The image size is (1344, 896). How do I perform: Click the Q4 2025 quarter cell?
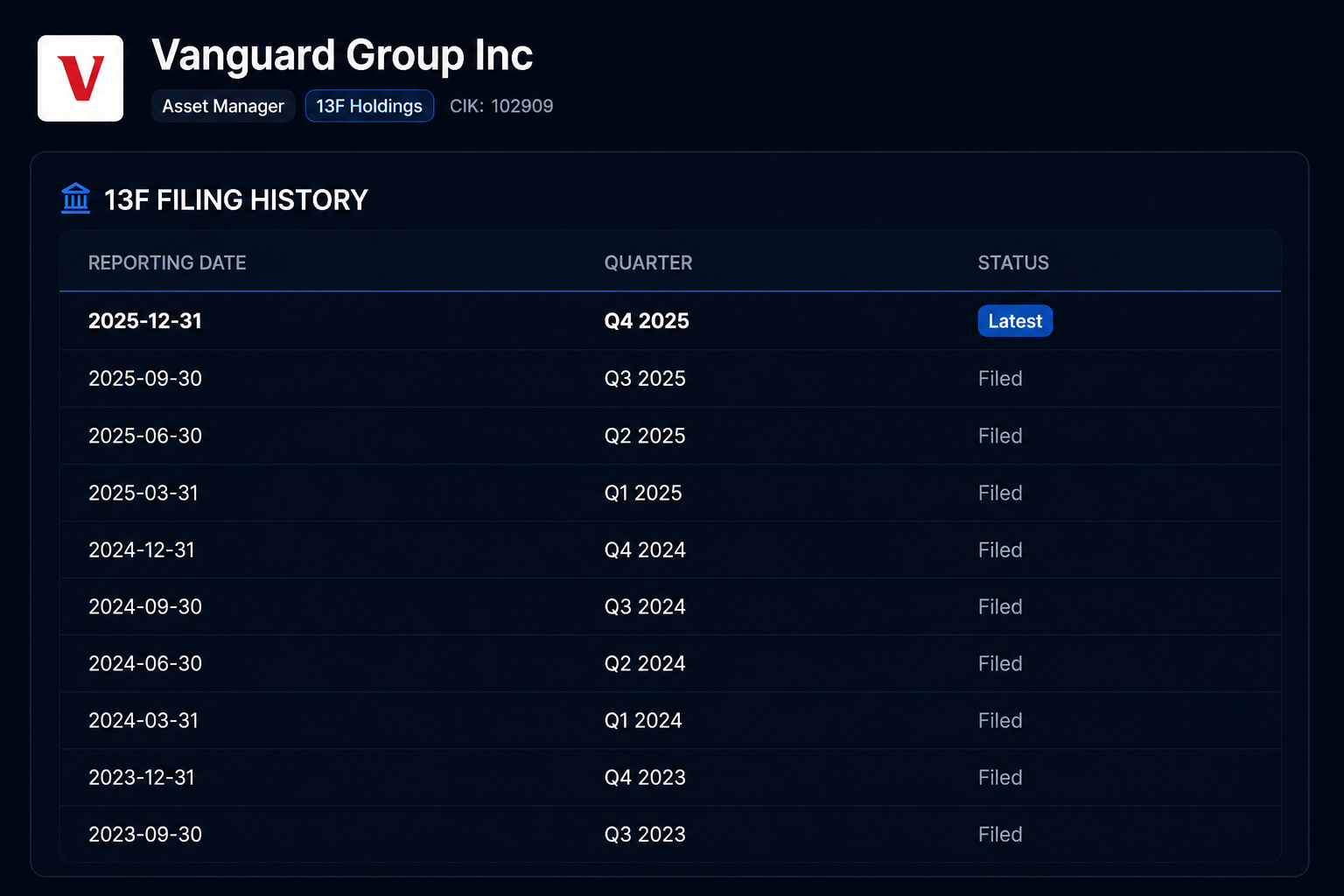point(647,321)
